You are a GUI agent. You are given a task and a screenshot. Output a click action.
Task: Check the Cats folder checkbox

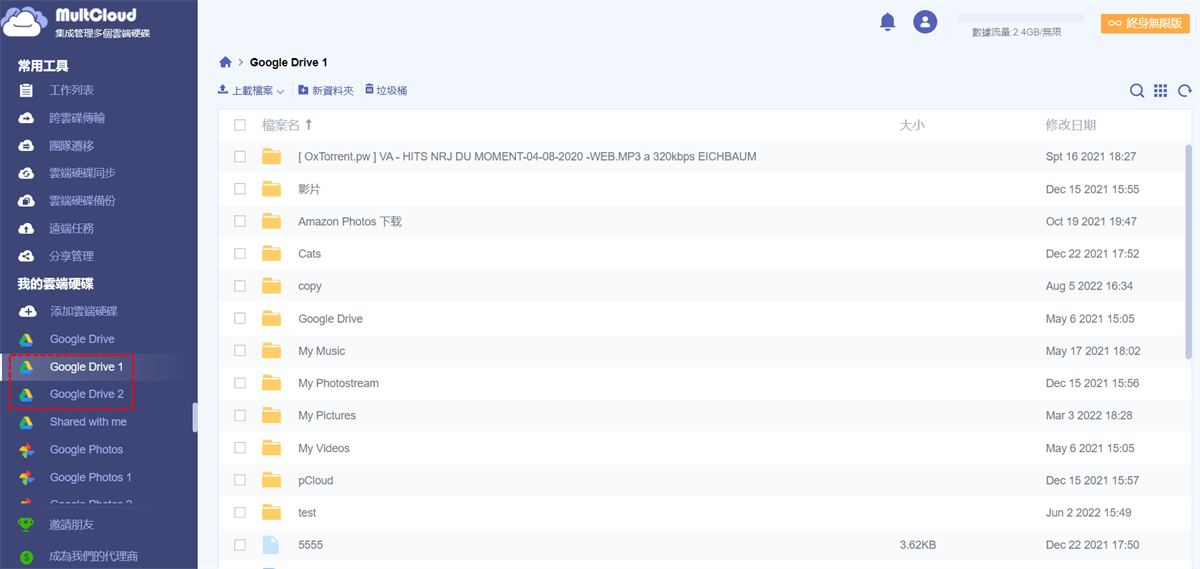pos(240,254)
